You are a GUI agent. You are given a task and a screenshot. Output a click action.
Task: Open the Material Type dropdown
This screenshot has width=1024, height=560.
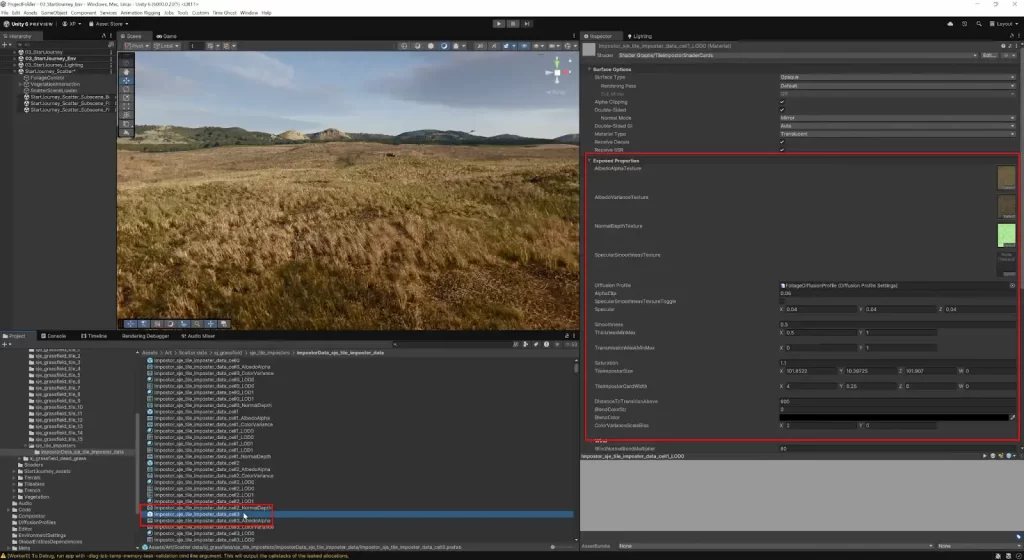897,134
